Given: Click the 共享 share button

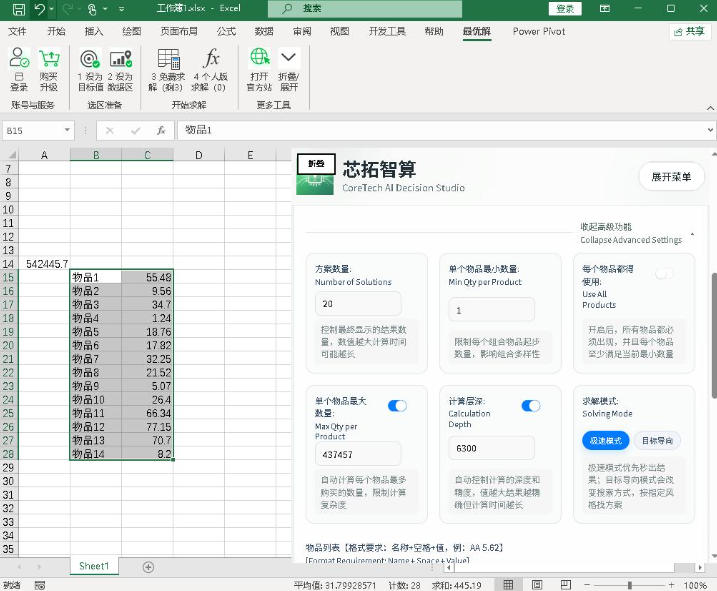Looking at the screenshot, I should click(690, 32).
